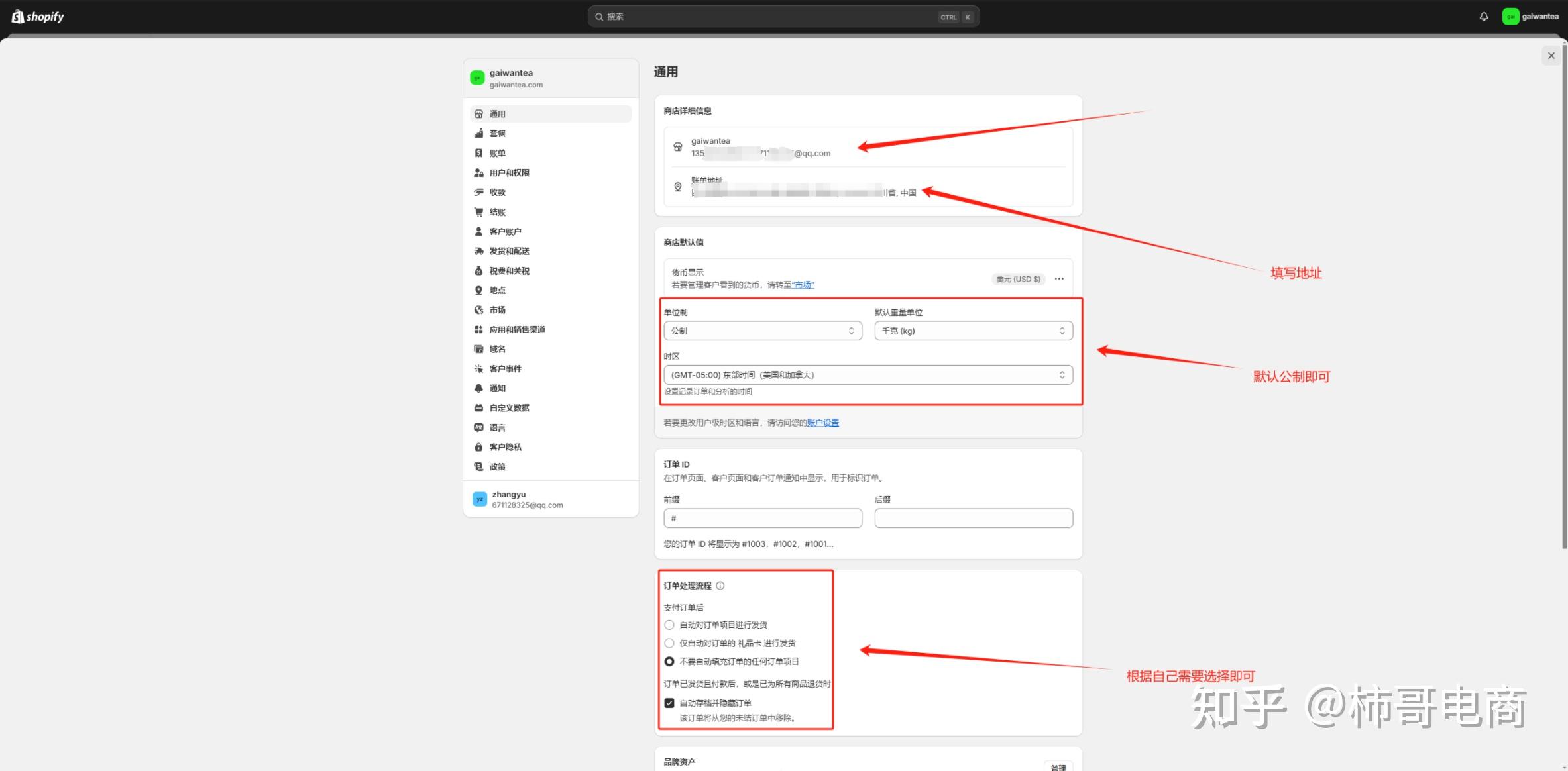Follow the 账户设置 link
Viewport: 1568px width, 771px height.
pos(822,423)
